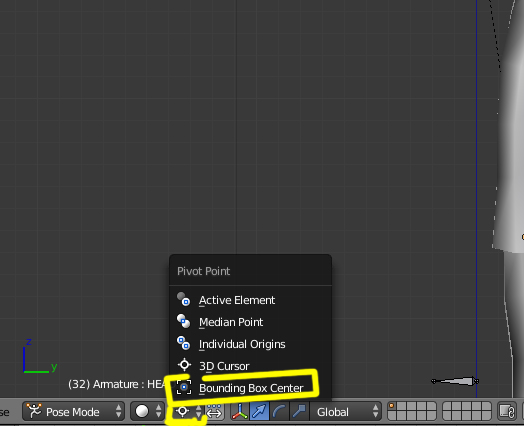Toggle the 3D manipulator axes widget

(x=240, y=411)
